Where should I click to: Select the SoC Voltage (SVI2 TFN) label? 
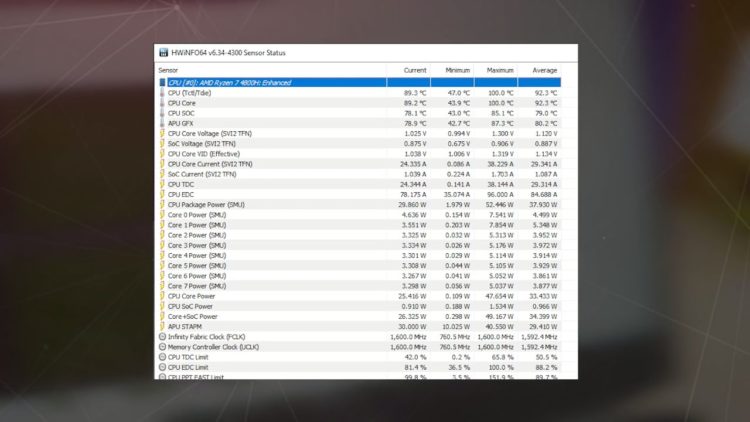point(201,144)
